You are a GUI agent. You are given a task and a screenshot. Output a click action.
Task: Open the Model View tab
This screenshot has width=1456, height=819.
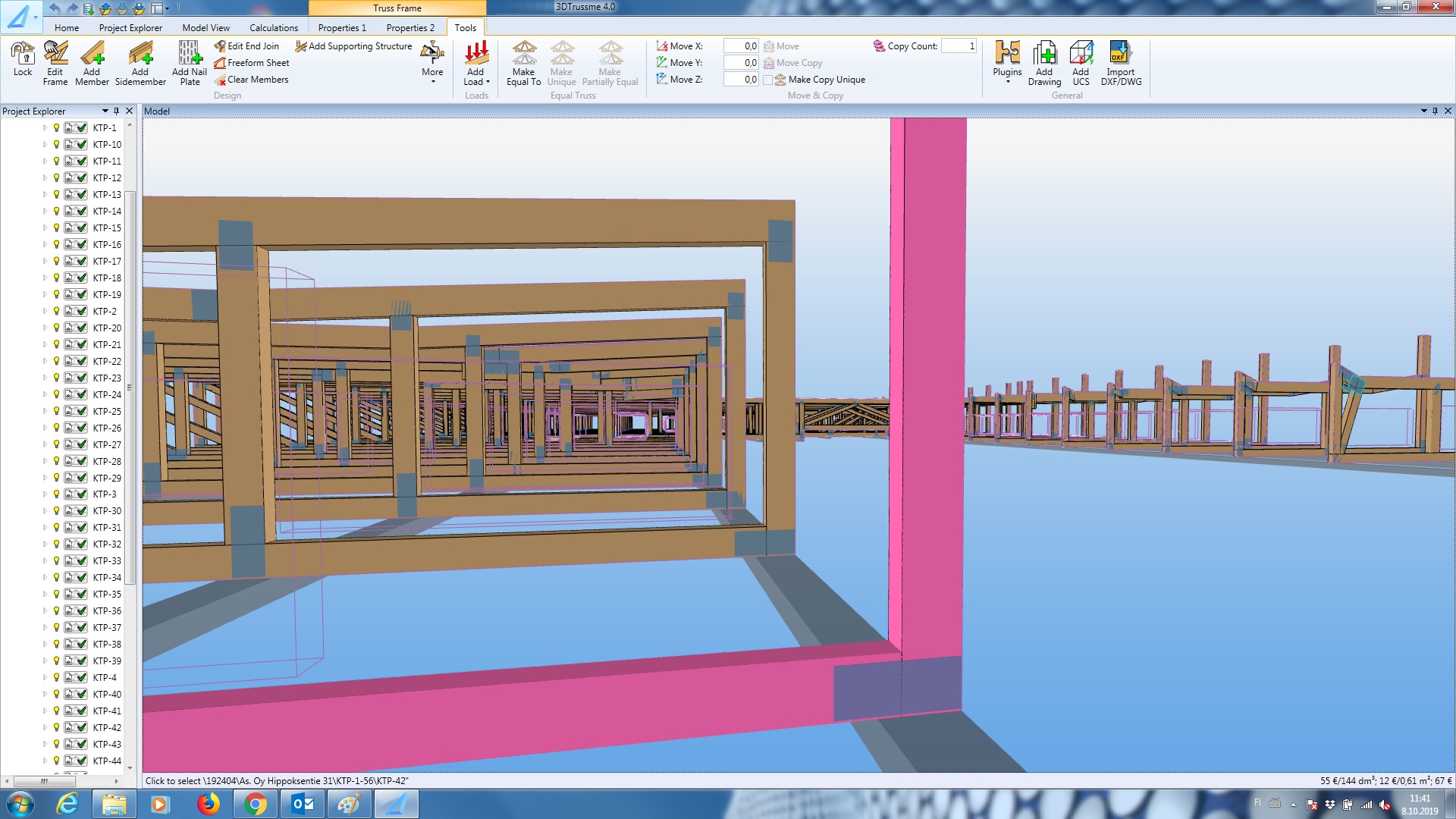(206, 28)
